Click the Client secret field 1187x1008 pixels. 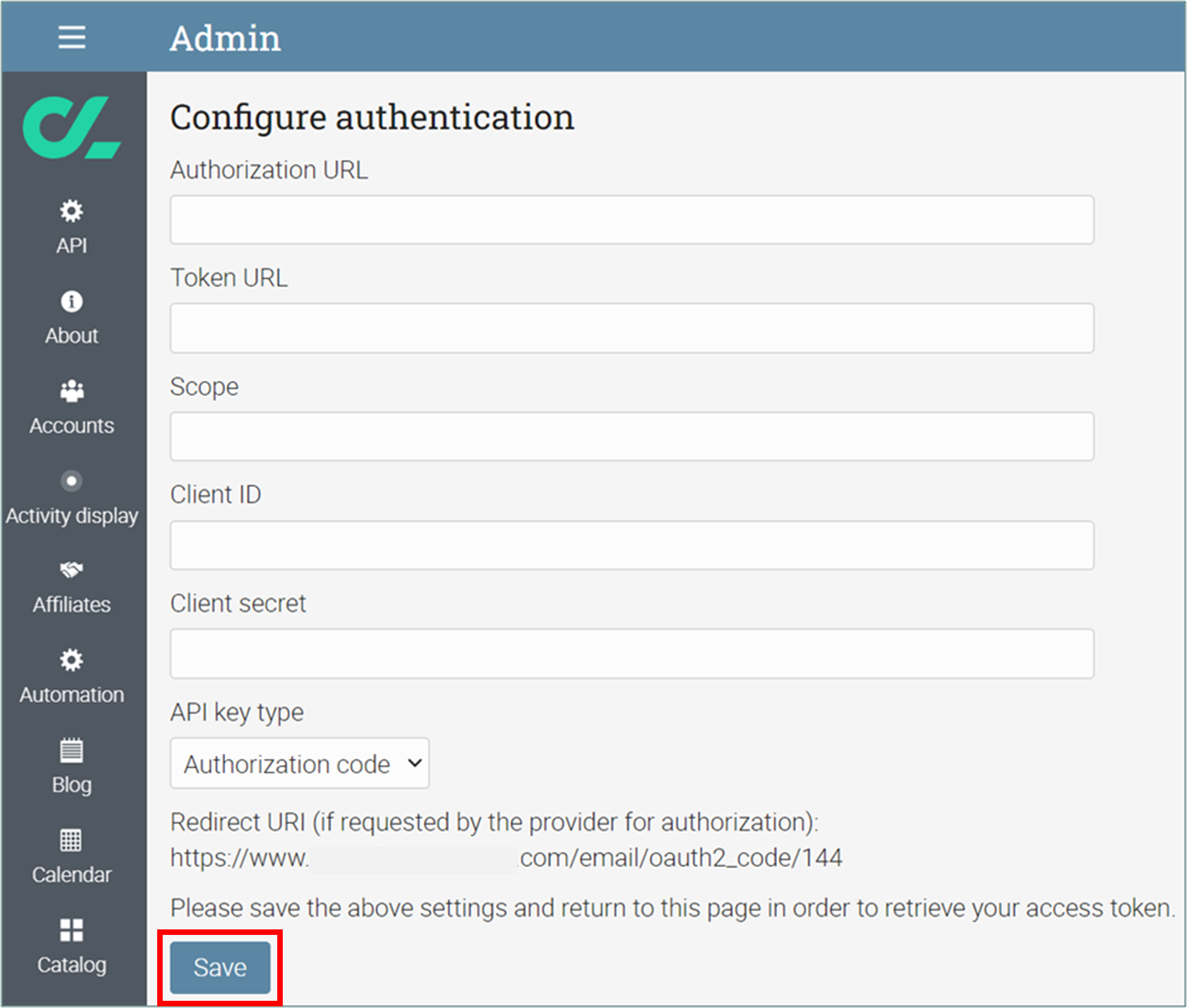[631, 654]
